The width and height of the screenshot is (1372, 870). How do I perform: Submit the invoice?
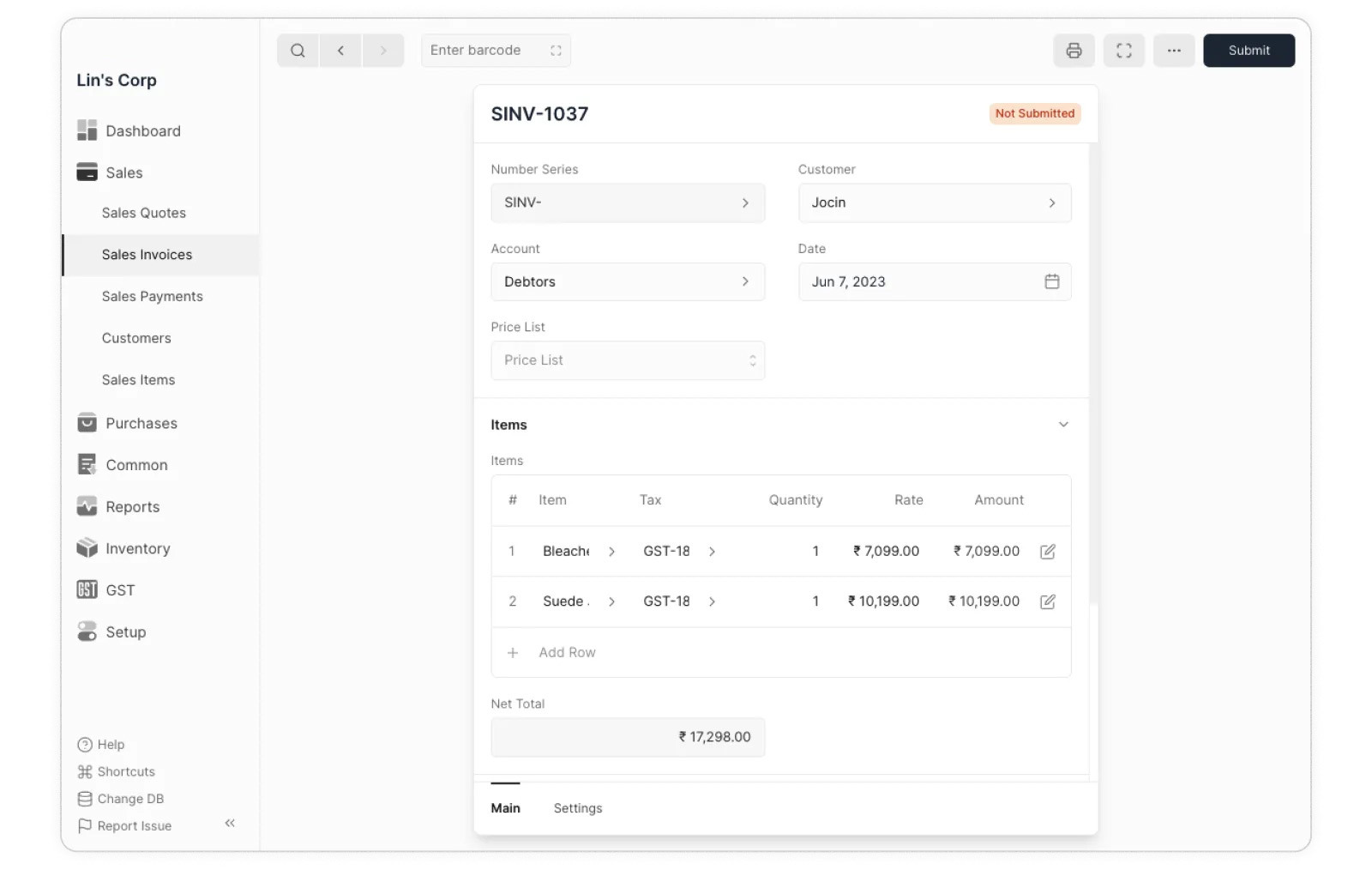[x=1249, y=51]
